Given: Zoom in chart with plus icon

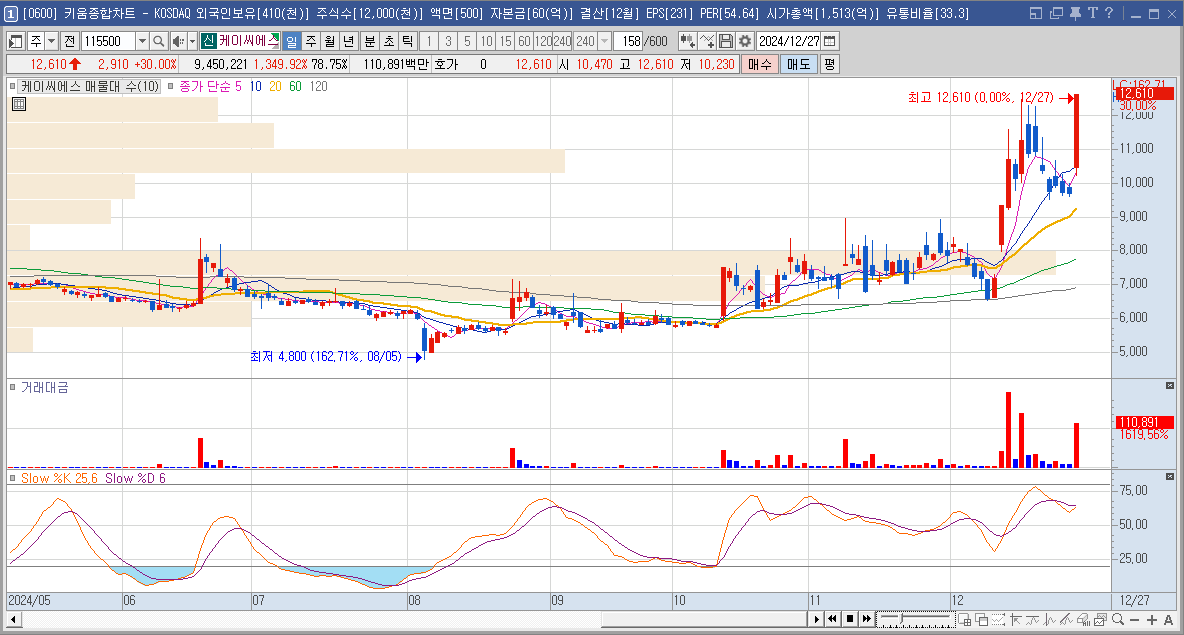Looking at the screenshot, I should (x=1152, y=620).
